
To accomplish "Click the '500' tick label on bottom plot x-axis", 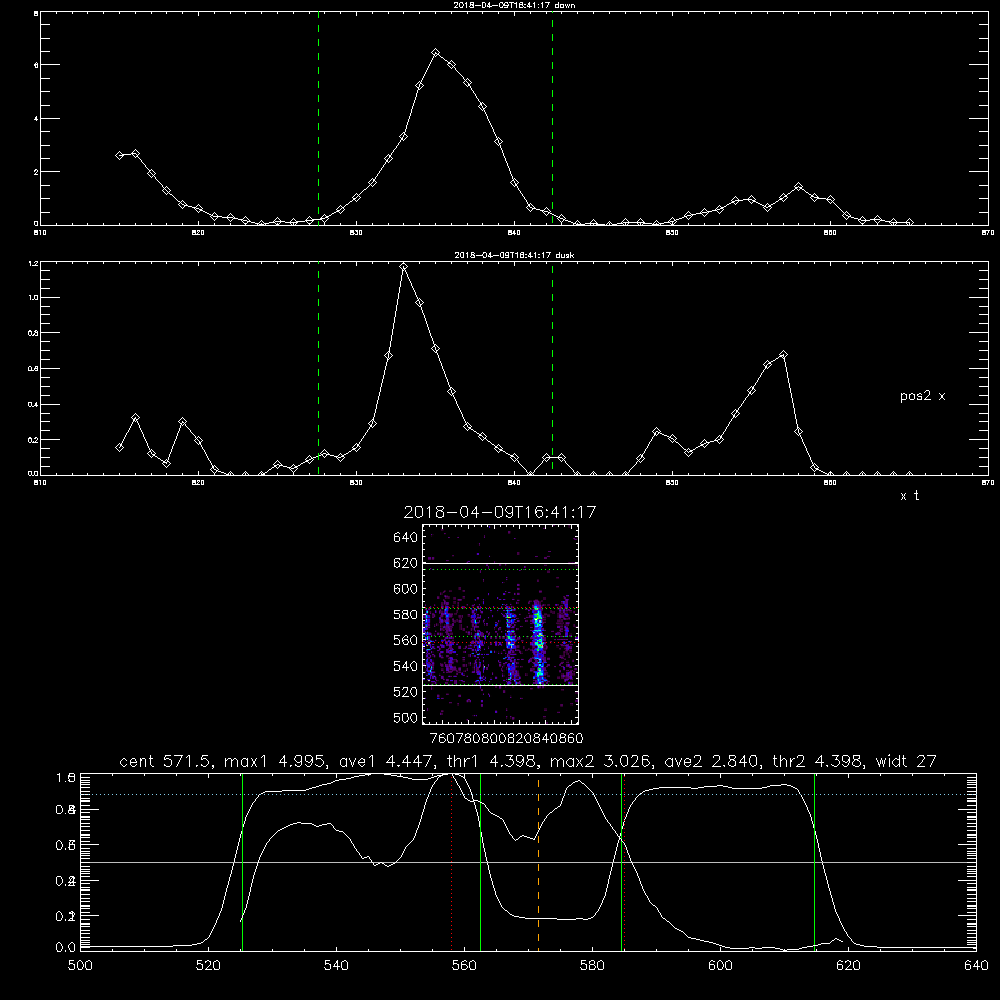I will click(x=80, y=966).
